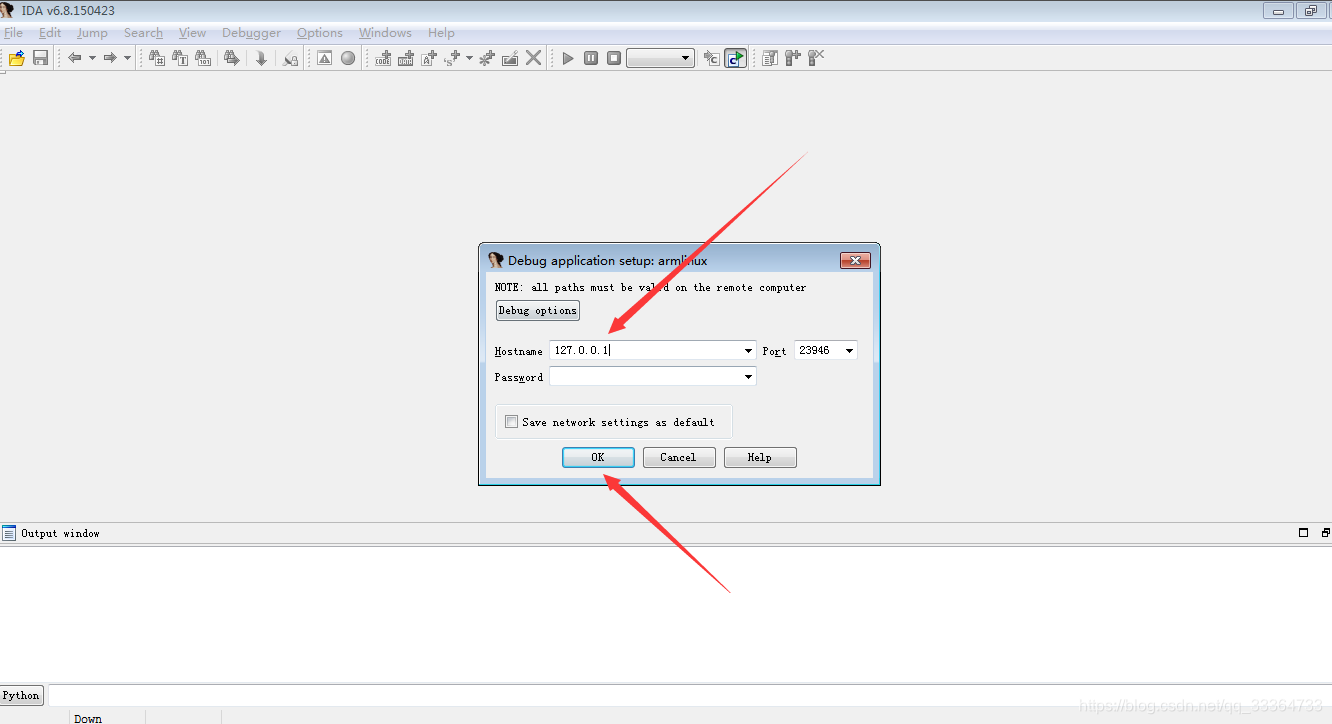Open dropdown next to 's' structure icon

(469, 58)
